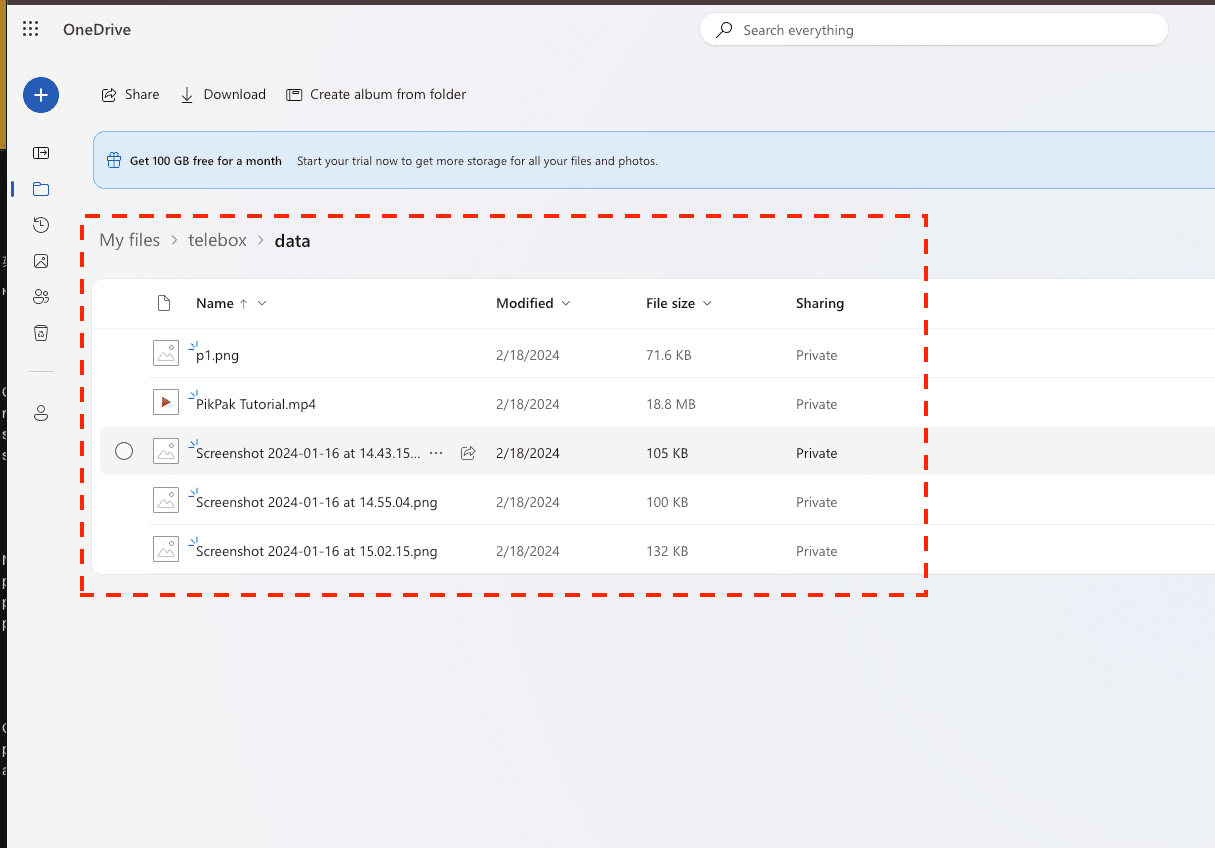Open Get 100 GB free offer

click(206, 161)
